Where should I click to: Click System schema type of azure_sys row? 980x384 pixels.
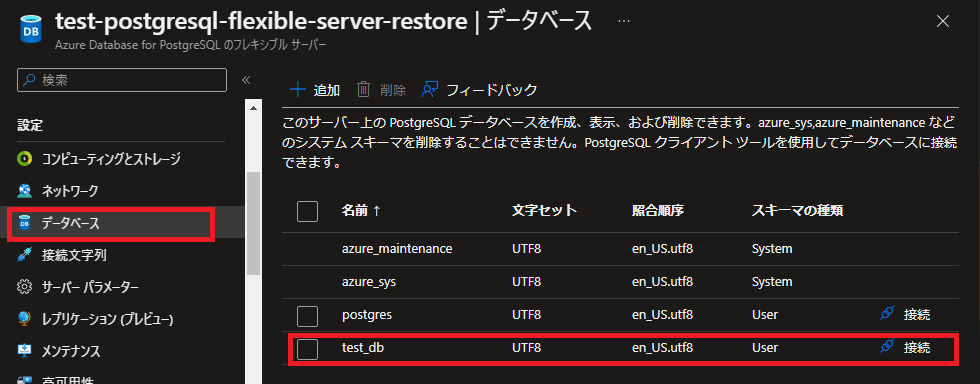pos(772,282)
